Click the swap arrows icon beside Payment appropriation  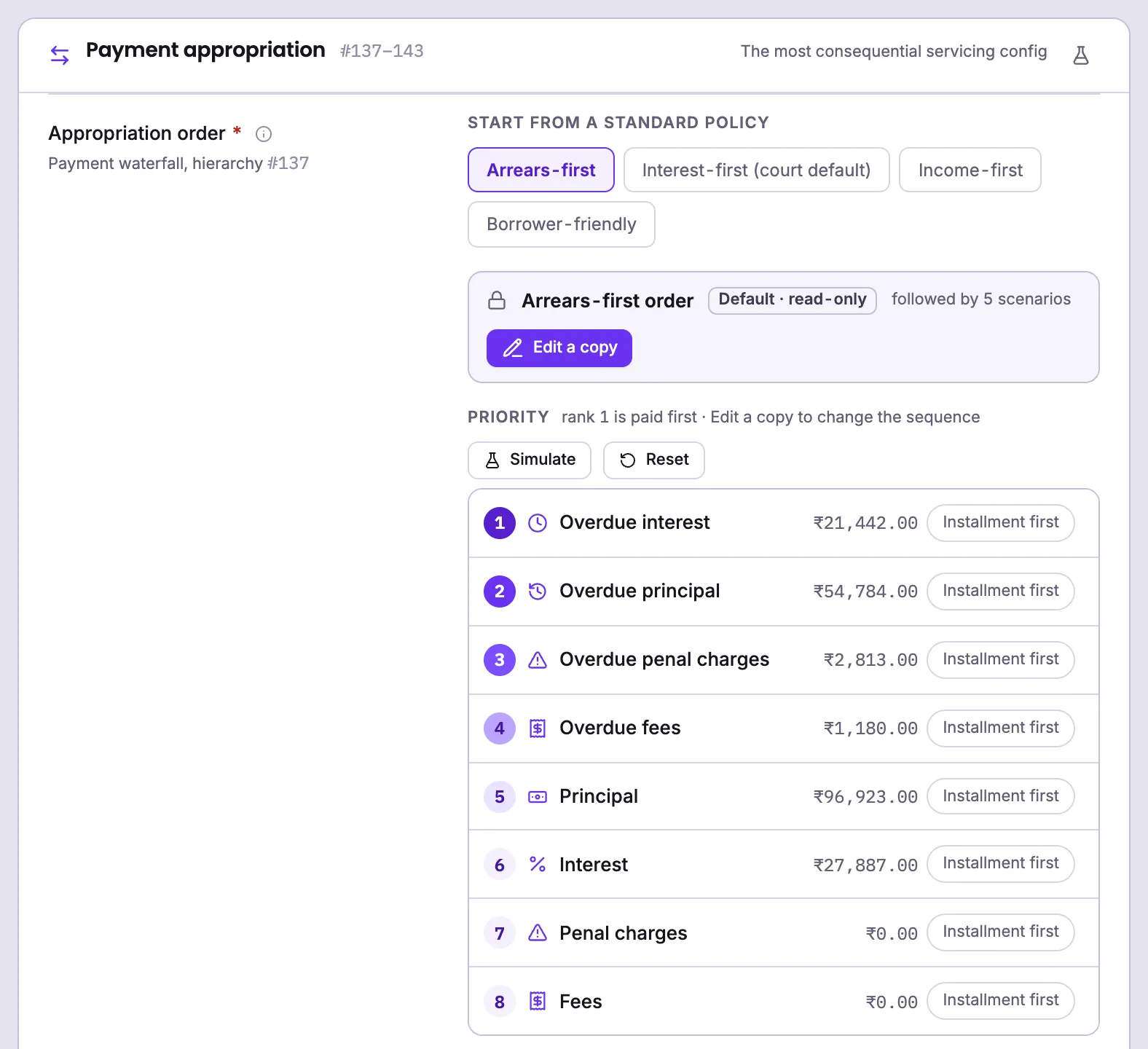pyautogui.click(x=60, y=55)
